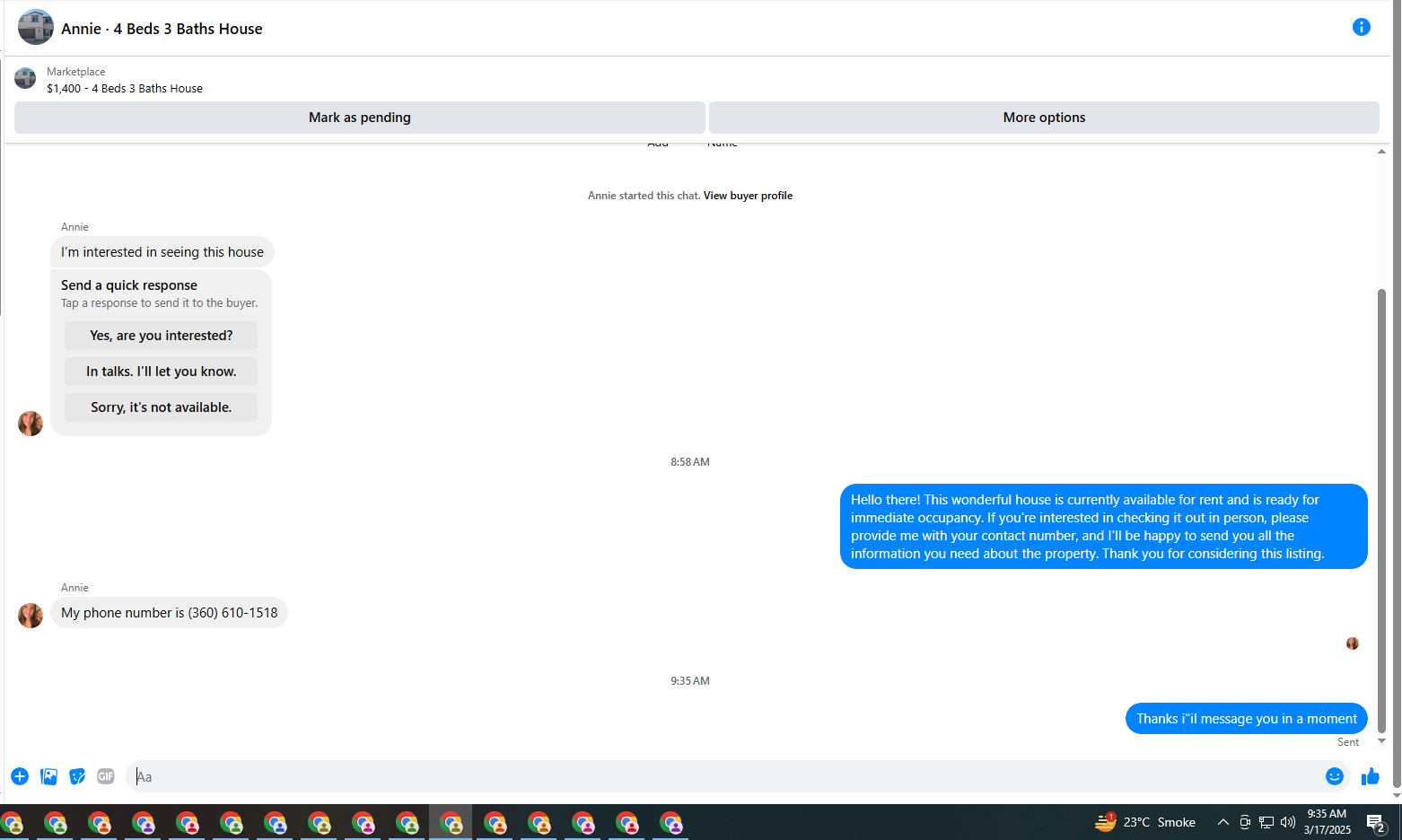Open the volume speaker tray icon
This screenshot has height=840, width=1402.
(1288, 822)
